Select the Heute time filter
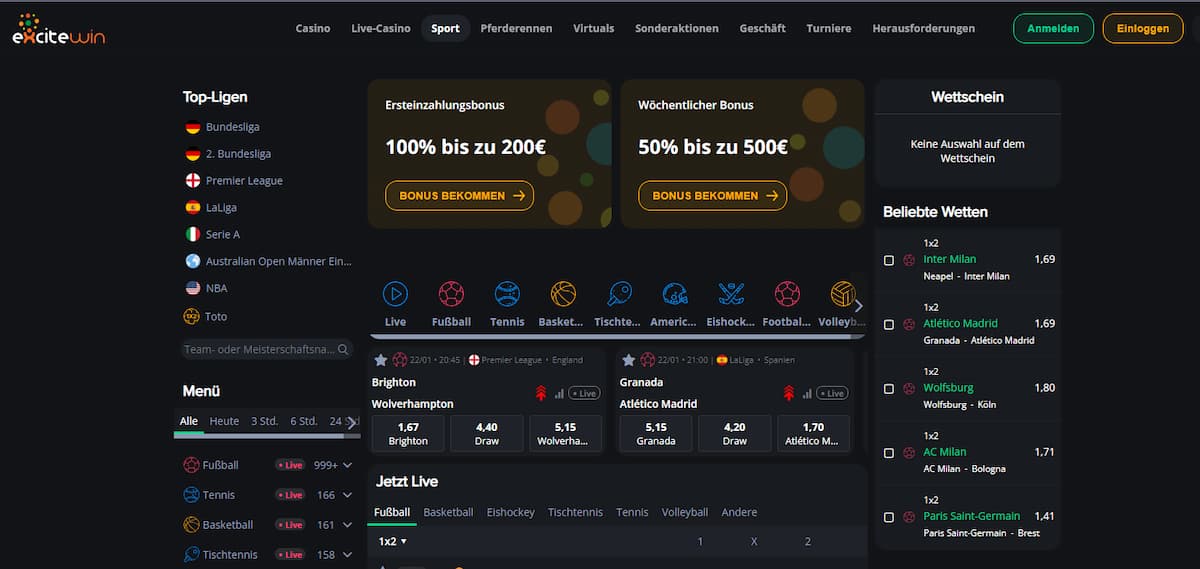 tap(224, 421)
